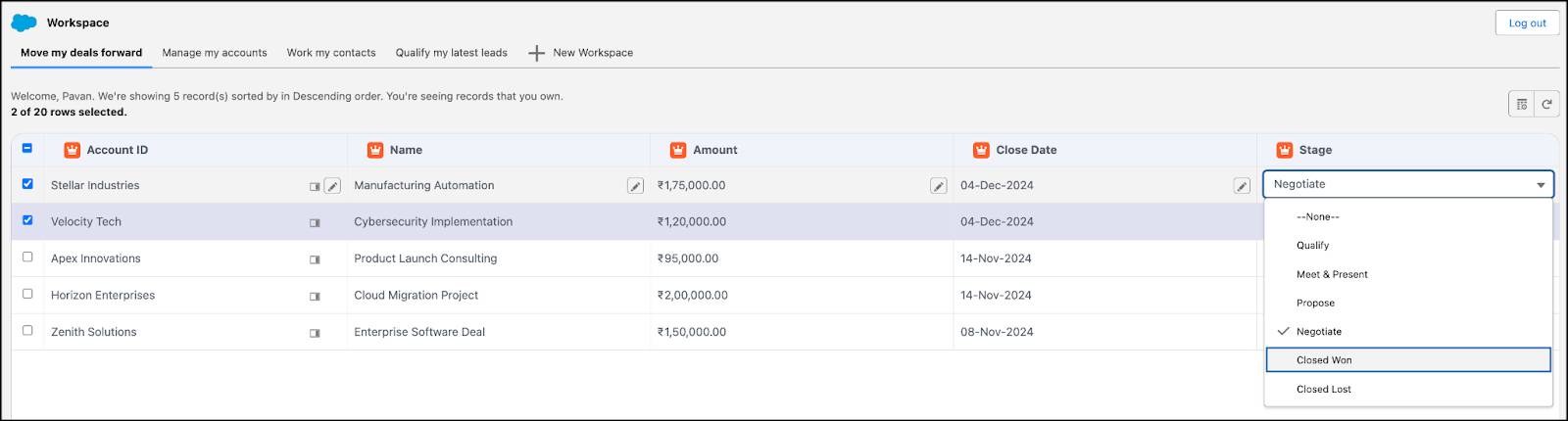
Task: Open side panel icon for Velocity Tech
Action: pyautogui.click(x=315, y=223)
